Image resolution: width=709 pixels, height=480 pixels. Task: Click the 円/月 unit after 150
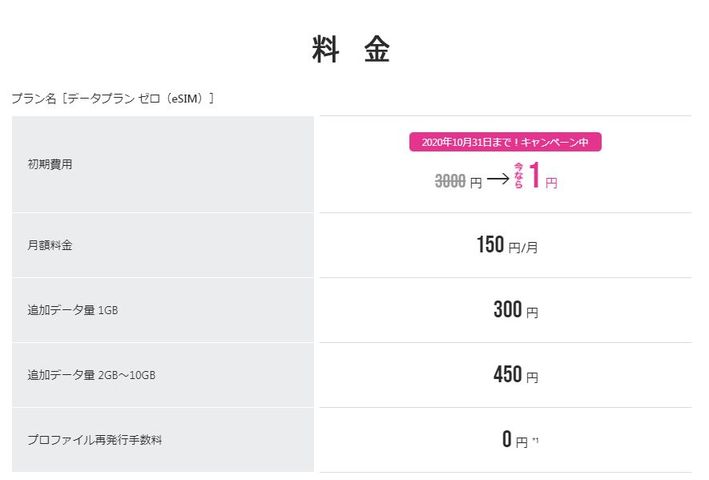tap(523, 247)
